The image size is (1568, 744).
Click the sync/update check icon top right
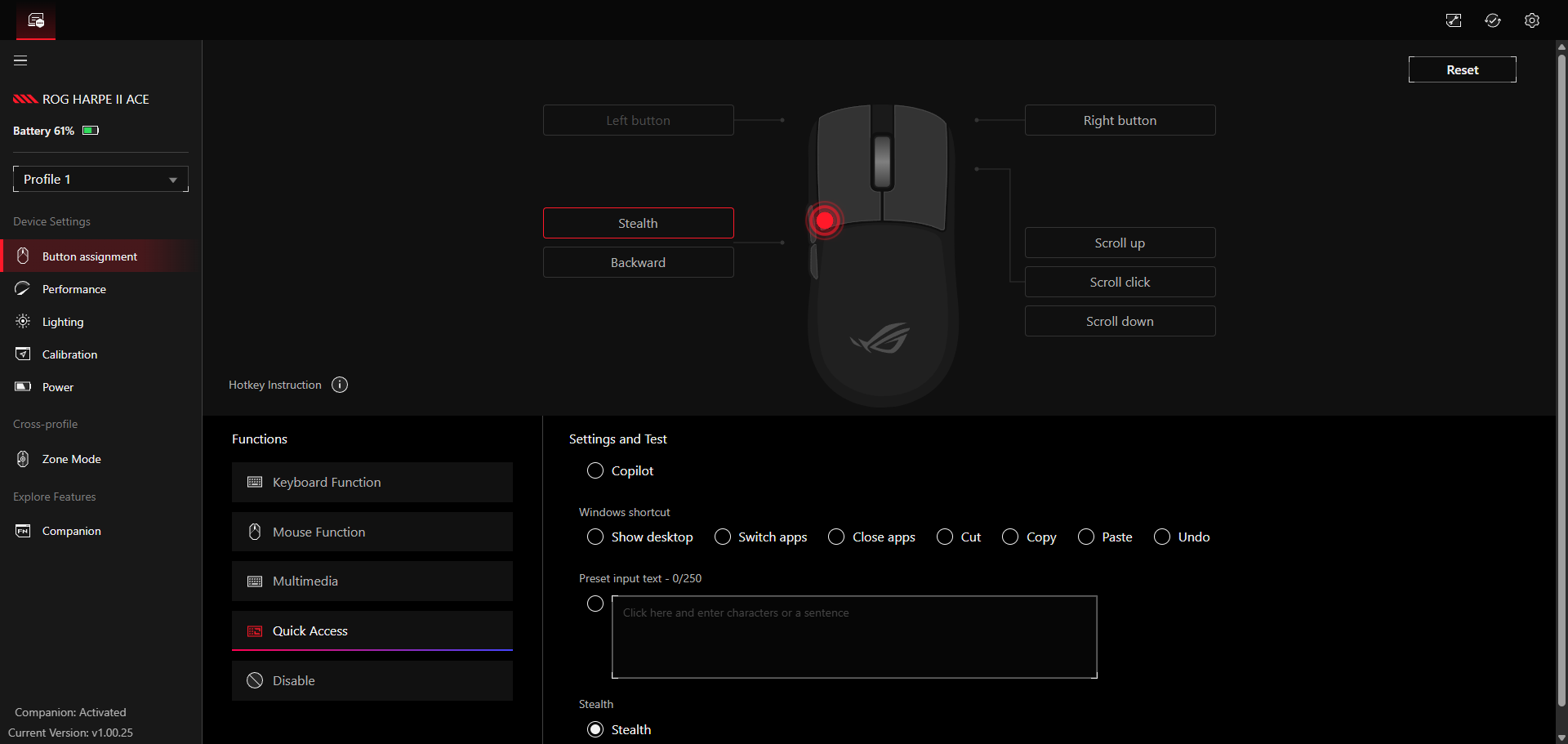tap(1493, 20)
